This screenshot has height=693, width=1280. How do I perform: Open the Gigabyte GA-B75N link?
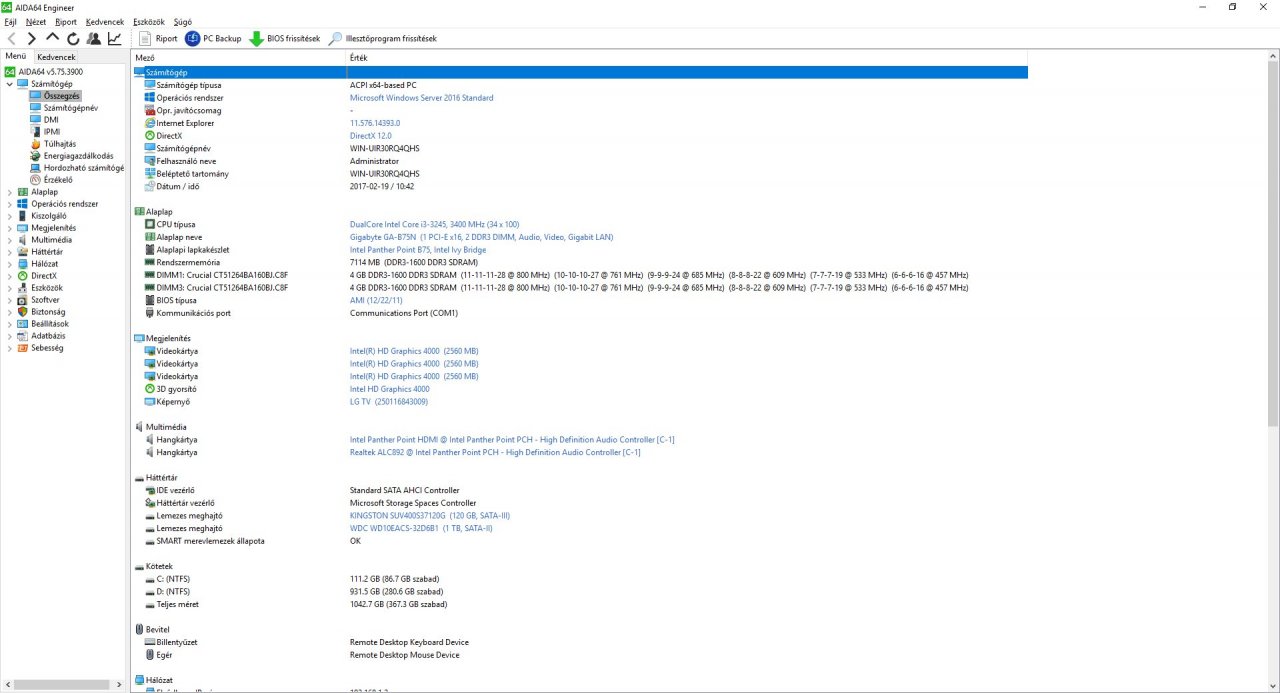(x=481, y=237)
